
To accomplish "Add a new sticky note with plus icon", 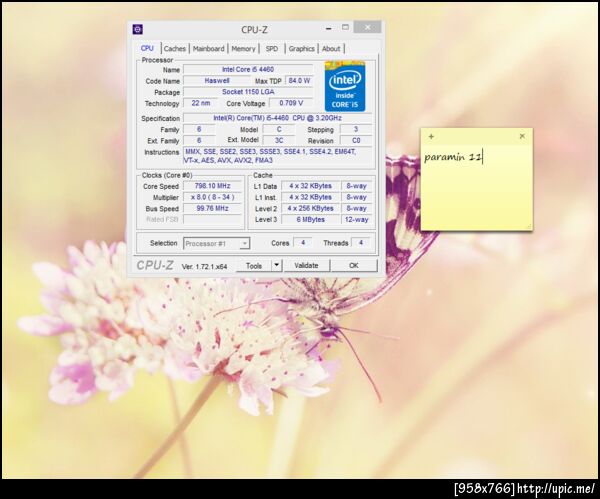I will (431, 136).
